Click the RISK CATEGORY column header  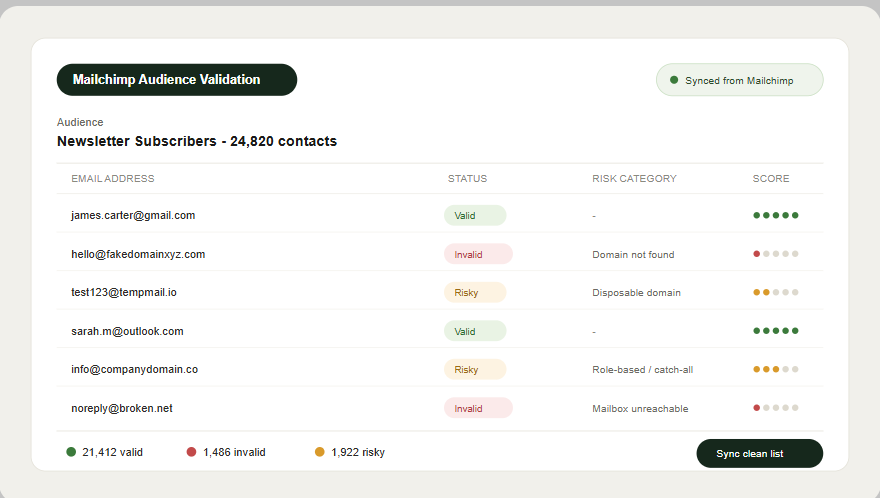pyautogui.click(x=634, y=179)
